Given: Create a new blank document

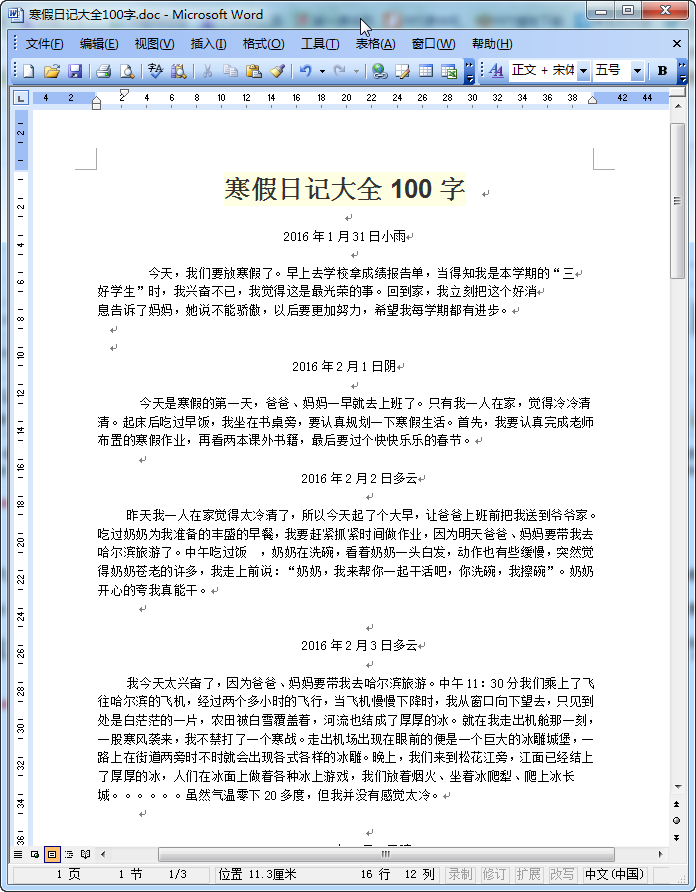Looking at the screenshot, I should 28,71.
